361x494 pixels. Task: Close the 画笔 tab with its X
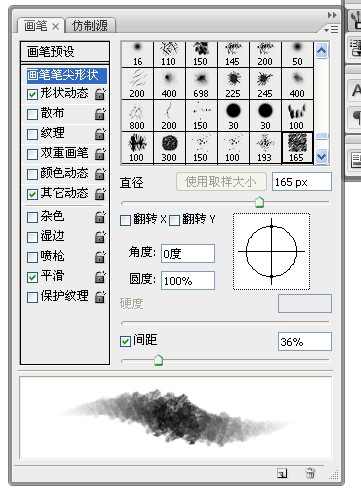pos(56,27)
